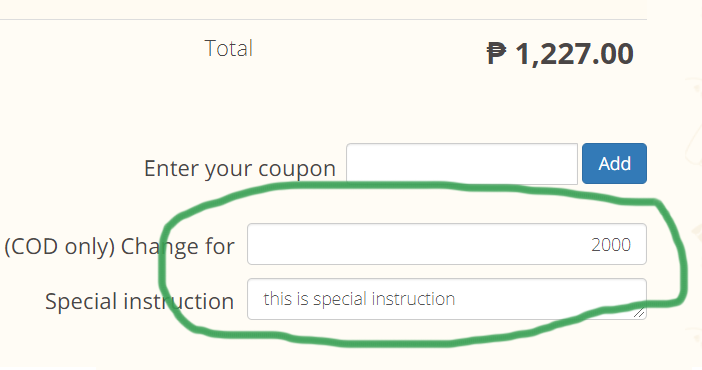Image resolution: width=702 pixels, height=370 pixels.
Task: Click the word "Add" on the blue button
Action: tap(615, 163)
